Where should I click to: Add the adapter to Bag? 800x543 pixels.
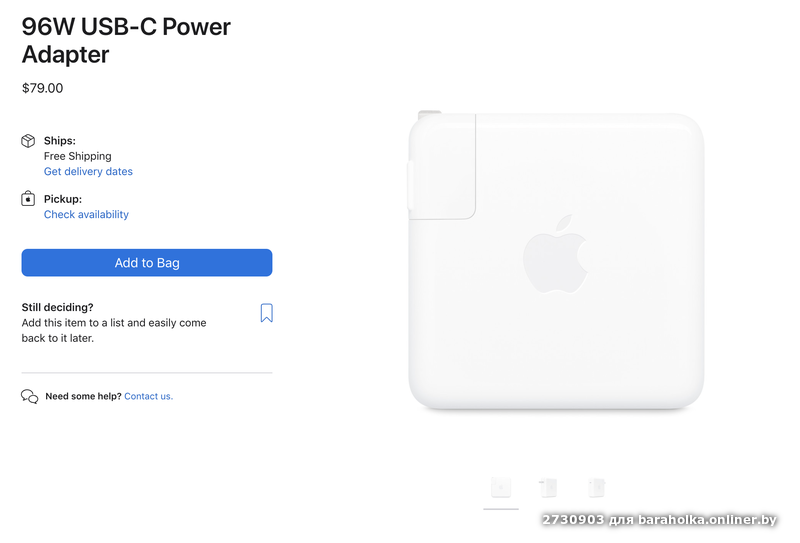click(x=147, y=263)
